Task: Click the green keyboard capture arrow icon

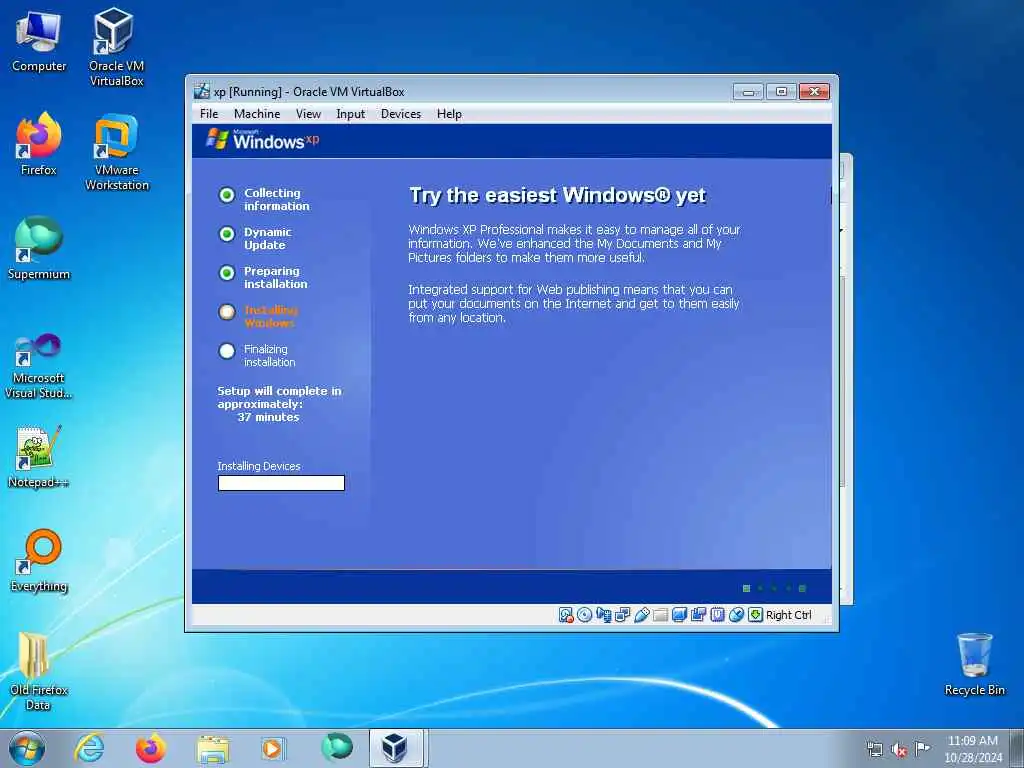Action: click(x=756, y=615)
